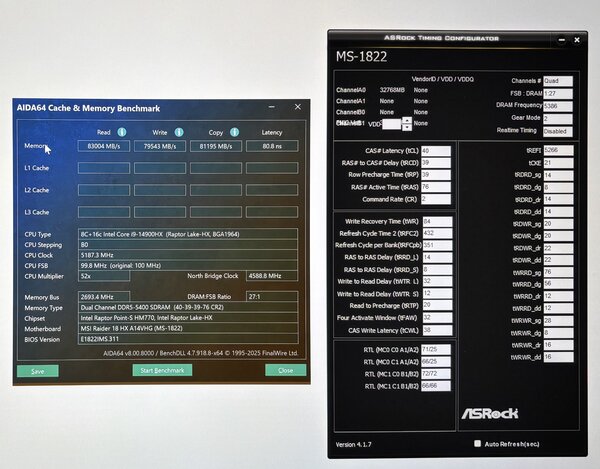Enable the Auto Refresh checkbox
Screen dimensions: 600x469
[477, 443]
